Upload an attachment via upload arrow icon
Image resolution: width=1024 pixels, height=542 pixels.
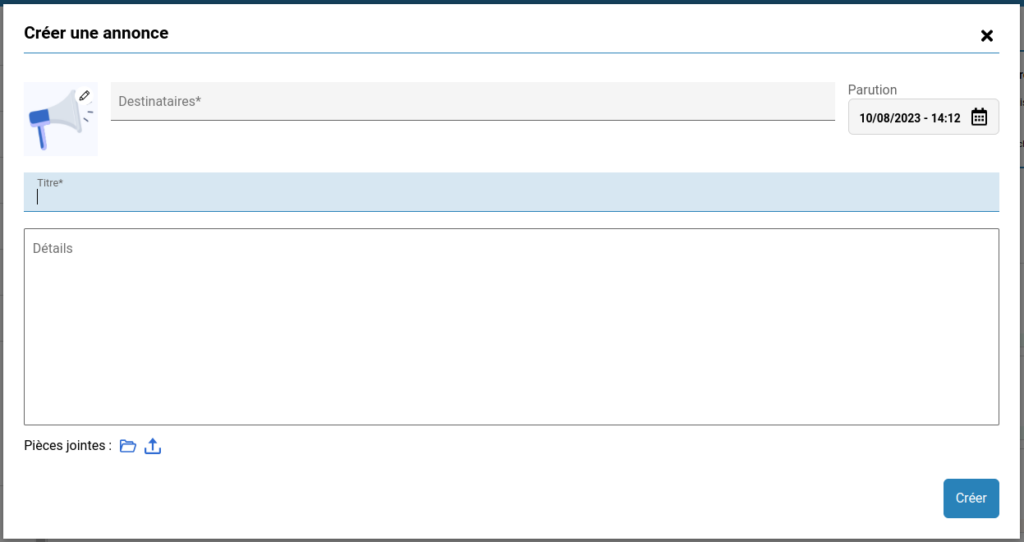tap(152, 446)
